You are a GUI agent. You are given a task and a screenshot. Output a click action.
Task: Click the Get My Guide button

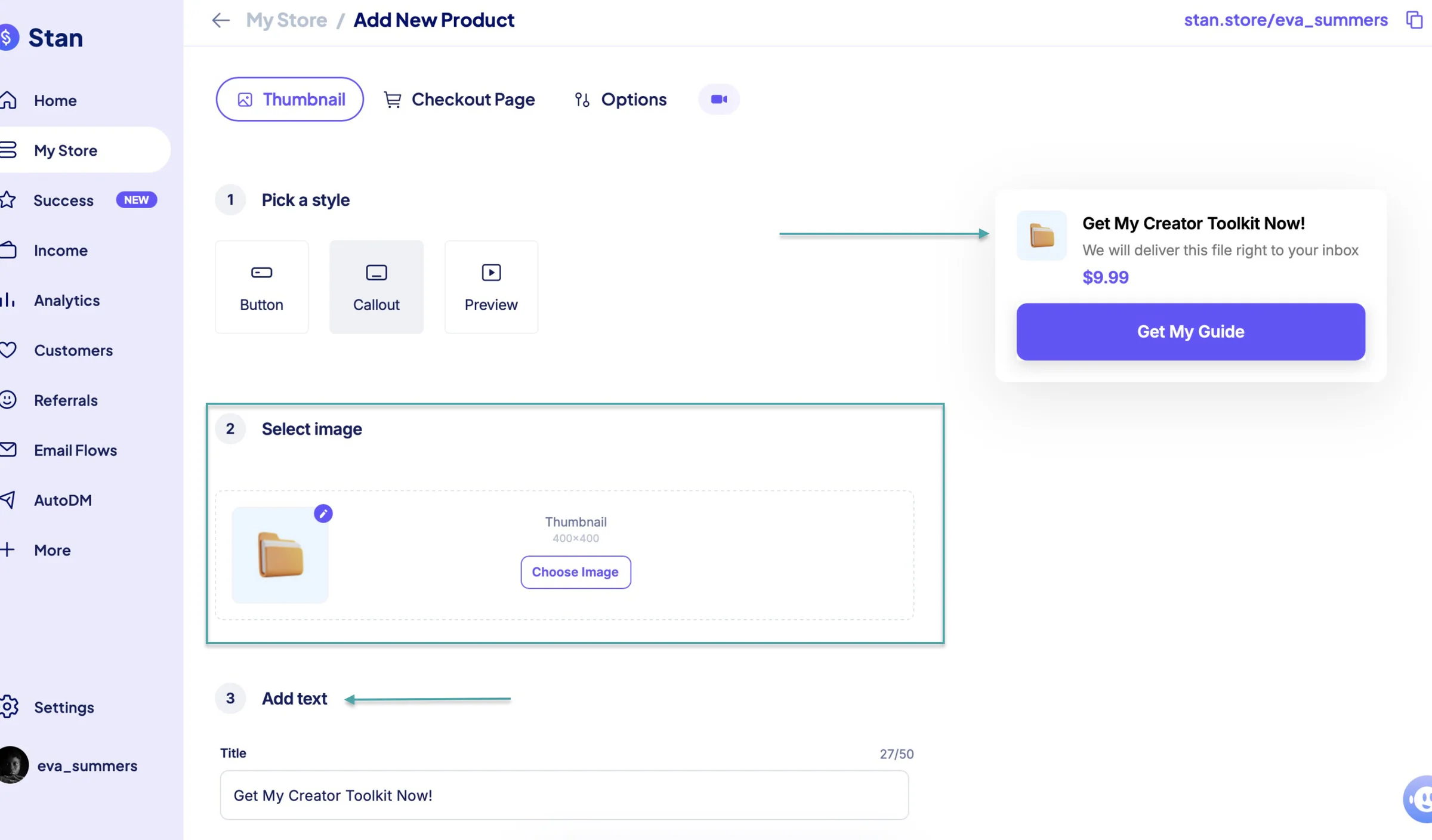point(1190,332)
